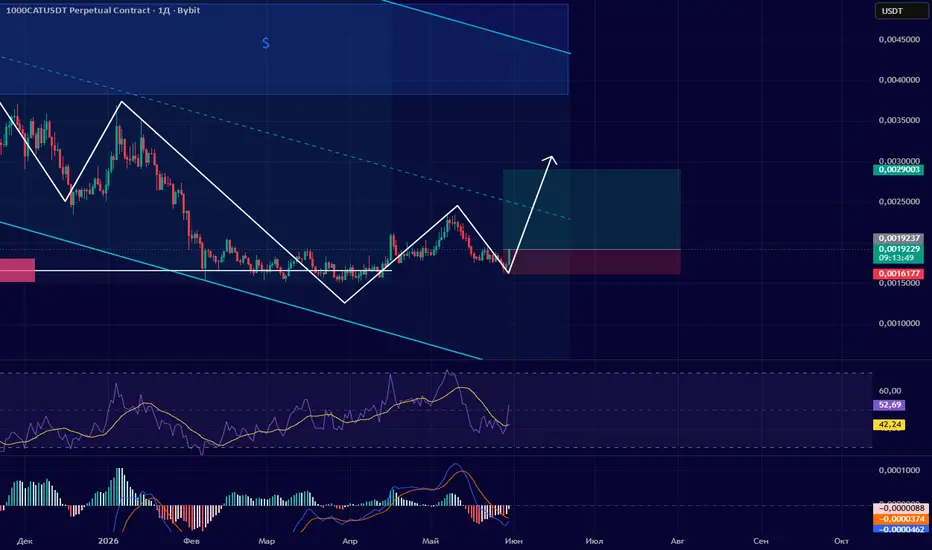Select the orange -0,0000374 signal value tag

[x=900, y=519]
